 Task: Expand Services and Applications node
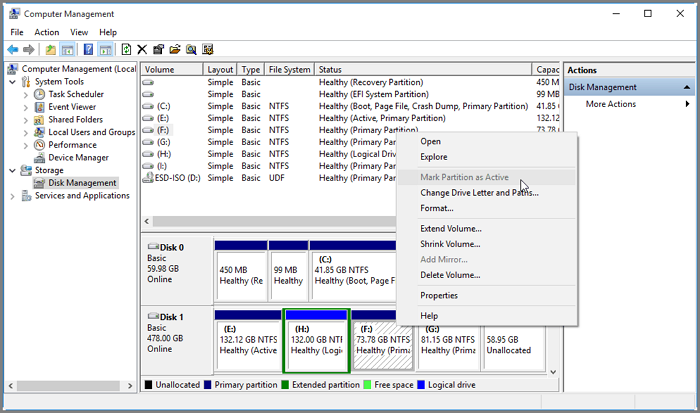[x=12, y=196]
